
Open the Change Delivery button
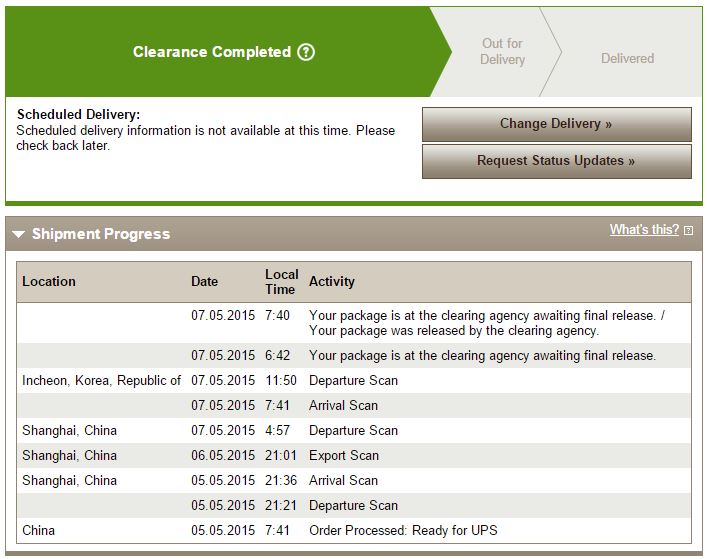(x=556, y=124)
